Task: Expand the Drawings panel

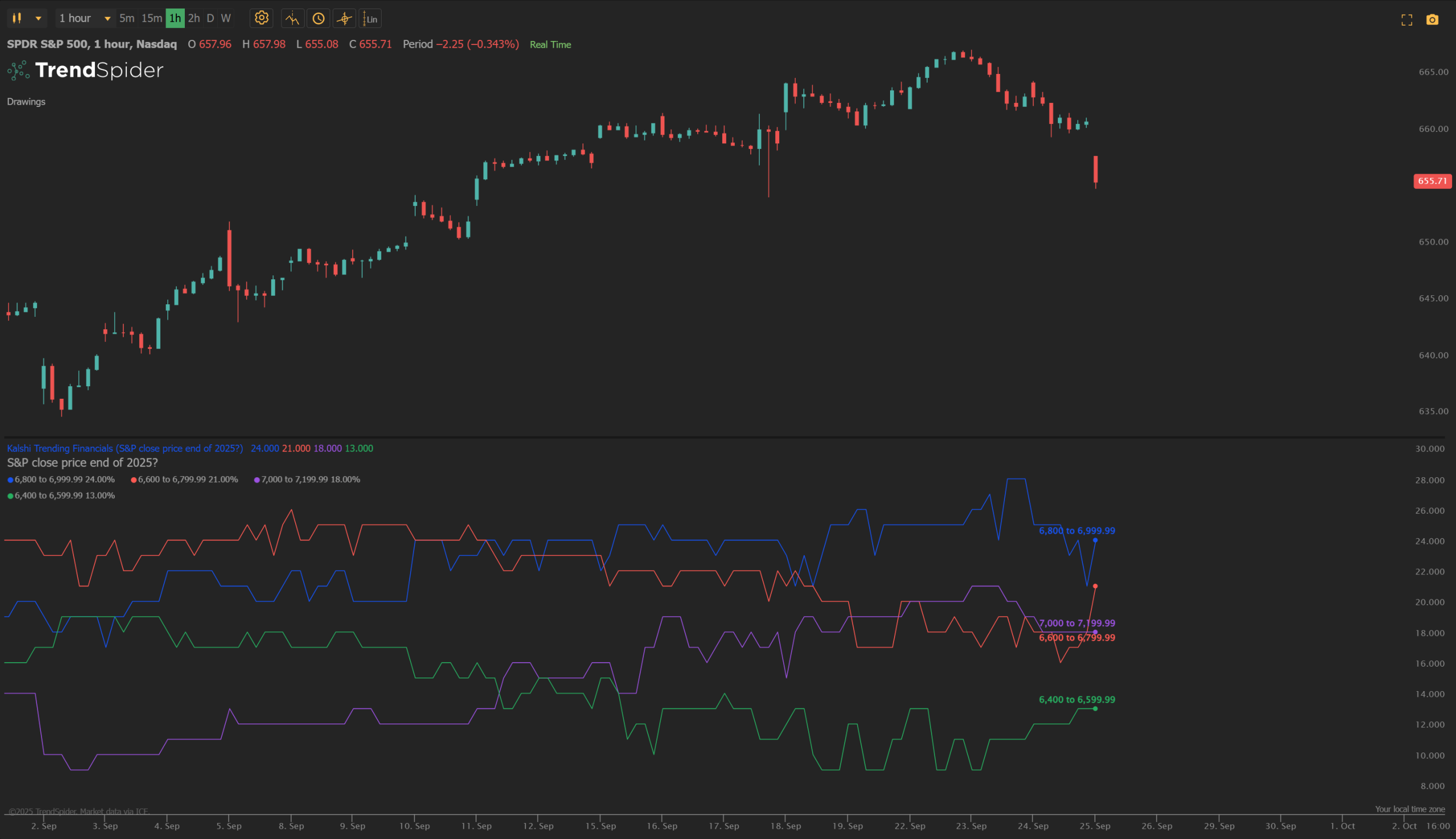Action: (26, 101)
